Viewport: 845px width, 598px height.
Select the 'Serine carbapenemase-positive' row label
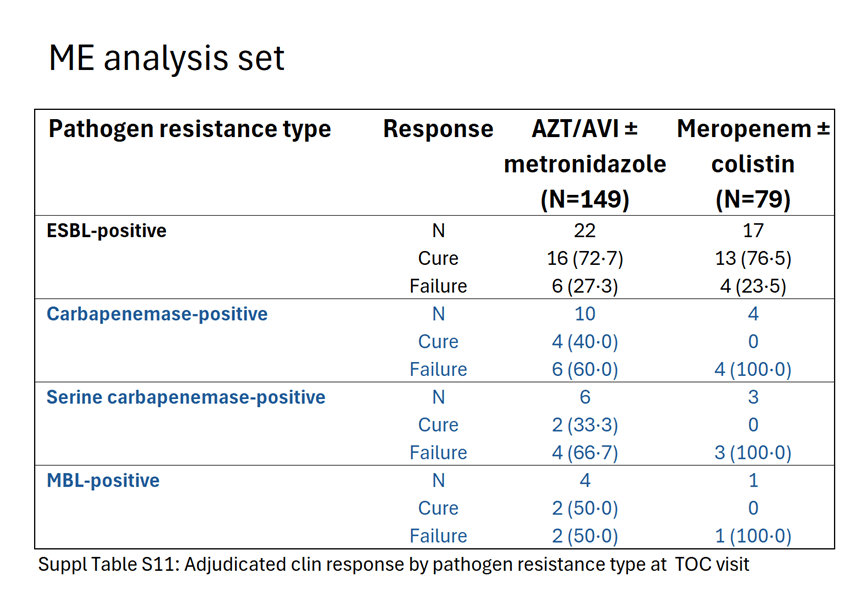pos(186,397)
